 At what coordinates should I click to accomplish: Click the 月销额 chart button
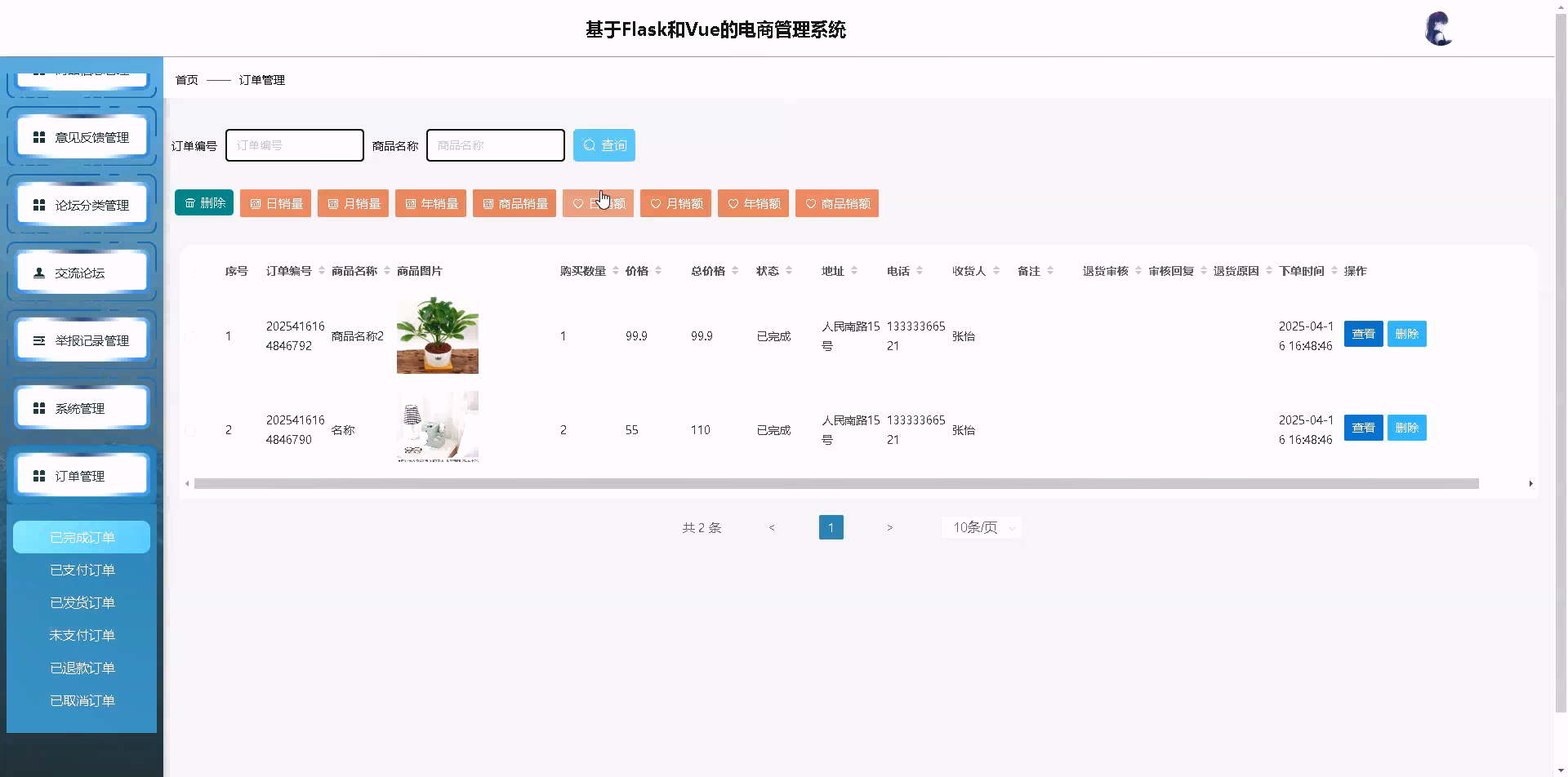[675, 203]
